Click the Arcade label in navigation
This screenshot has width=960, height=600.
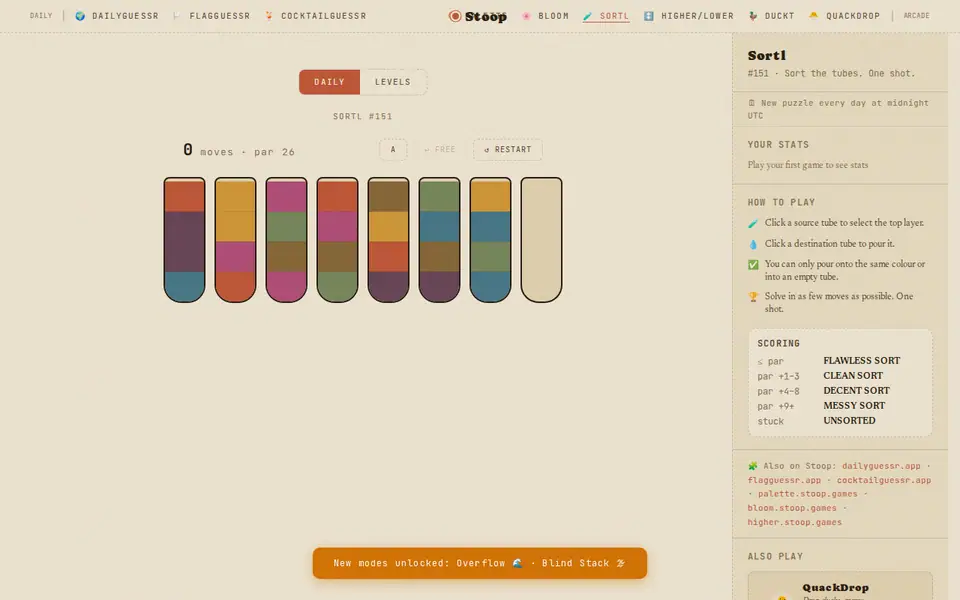pyautogui.click(x=917, y=16)
